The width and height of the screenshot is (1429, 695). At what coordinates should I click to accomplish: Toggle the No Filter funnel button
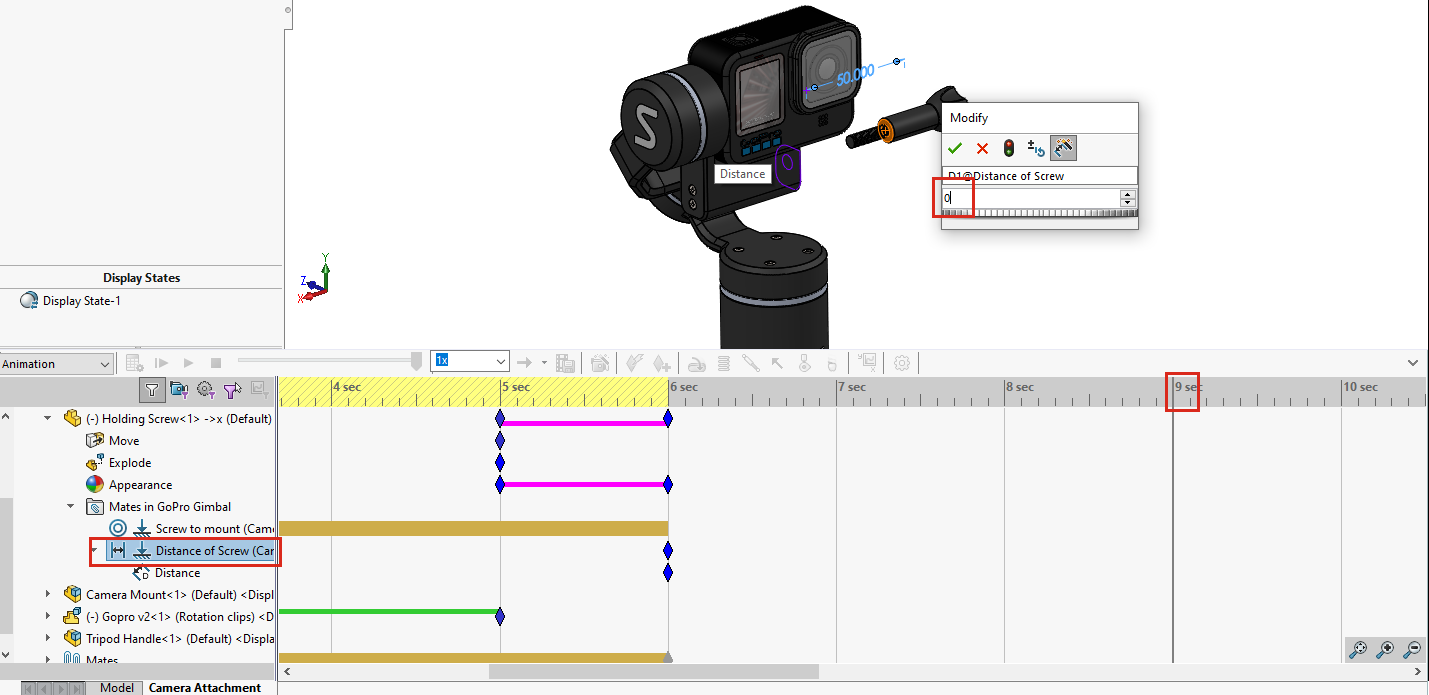[151, 390]
